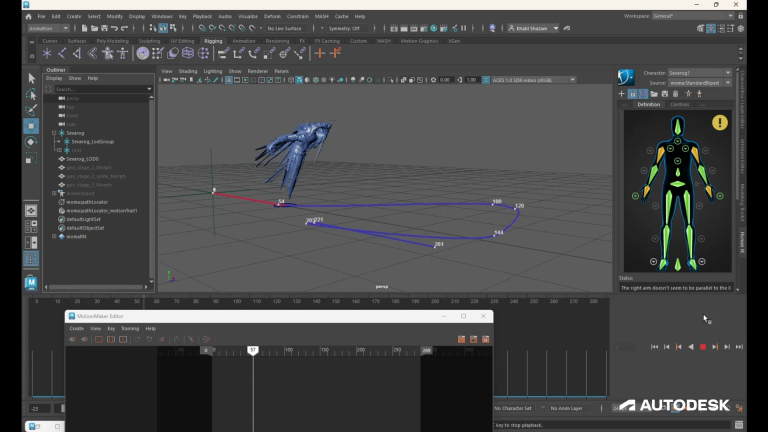Open the user account Khalil dropdown
Image resolution: width=768 pixels, height=432 pixels.
click(x=533, y=28)
